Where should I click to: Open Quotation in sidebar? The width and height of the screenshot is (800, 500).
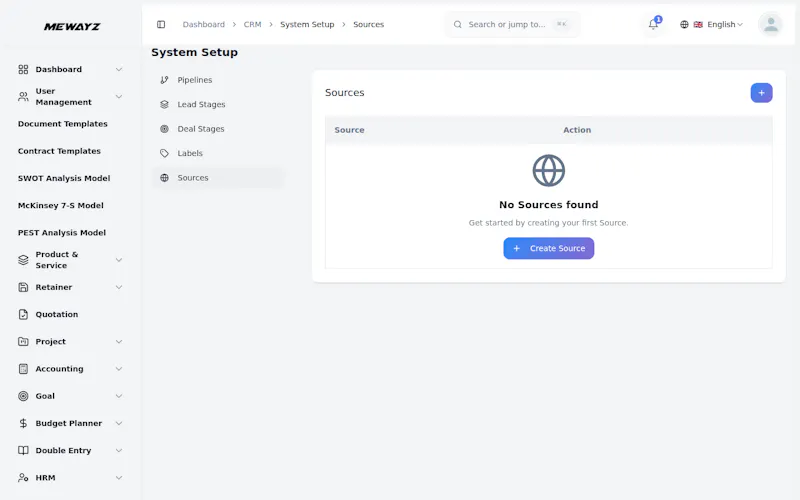(x=57, y=314)
